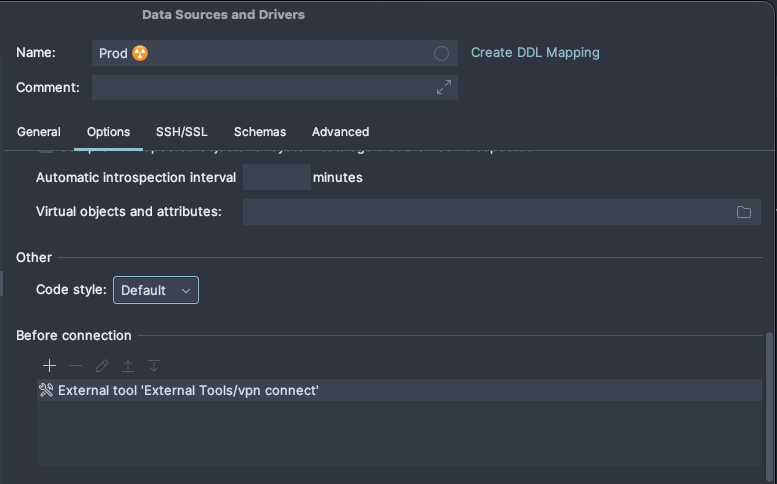This screenshot has width=777, height=484.
Task: Open the SSH/SSL tab
Action: [x=181, y=132]
